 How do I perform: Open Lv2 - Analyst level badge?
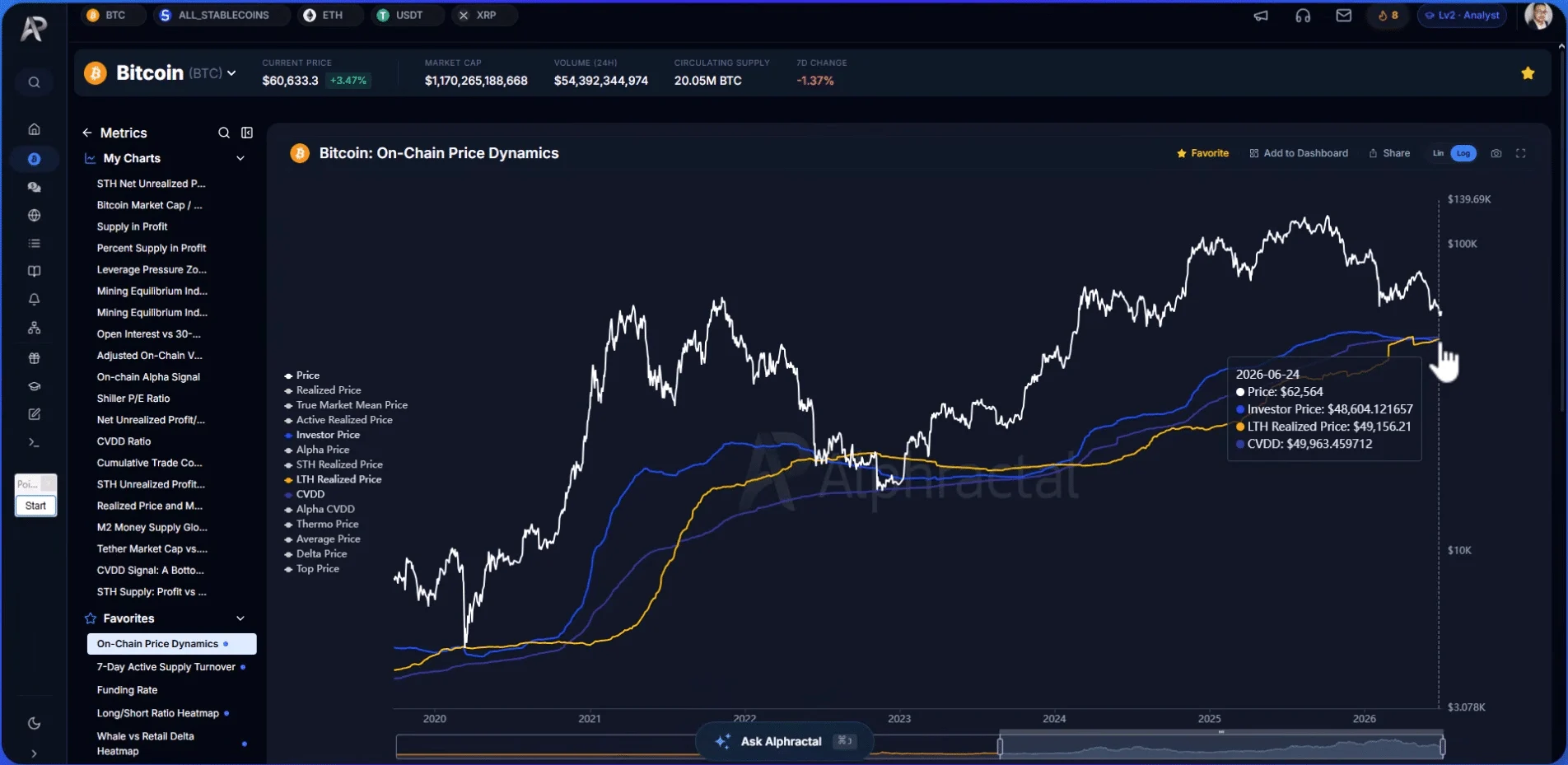coord(1462,16)
